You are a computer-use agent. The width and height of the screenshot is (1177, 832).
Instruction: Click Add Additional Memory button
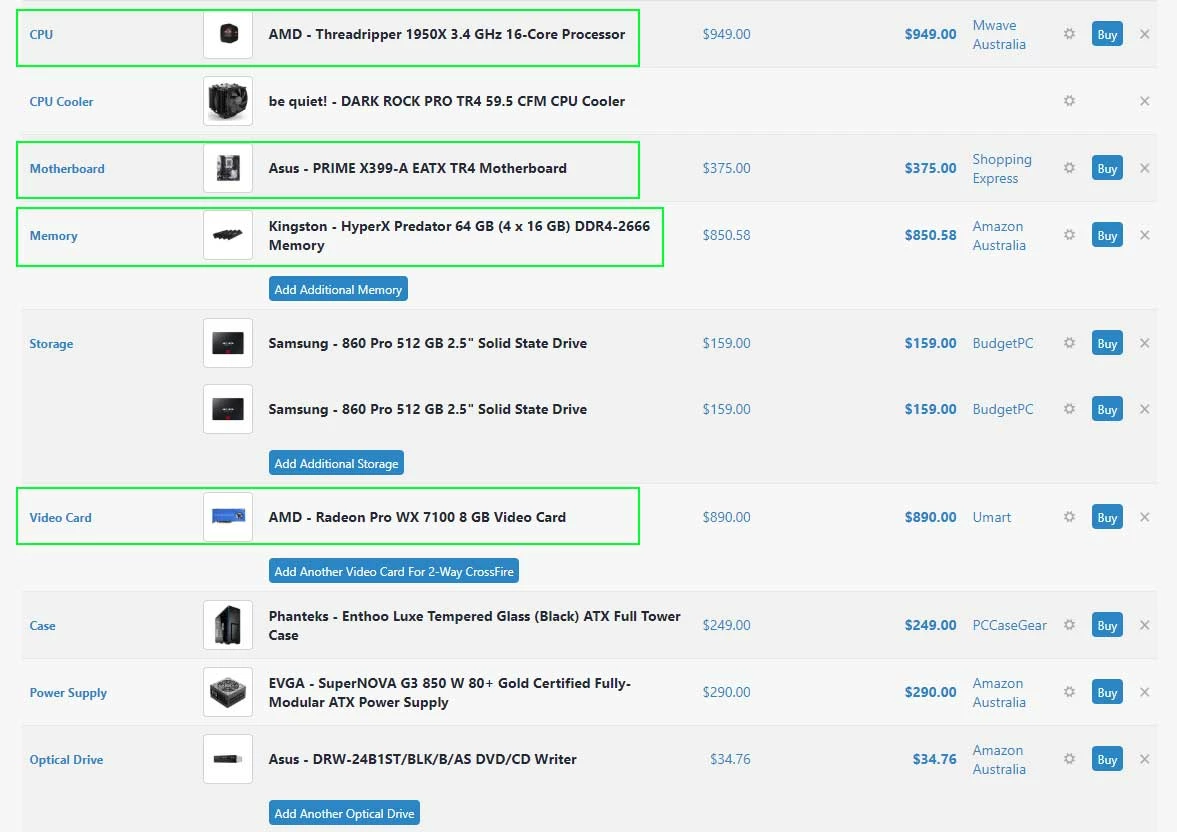click(x=339, y=289)
